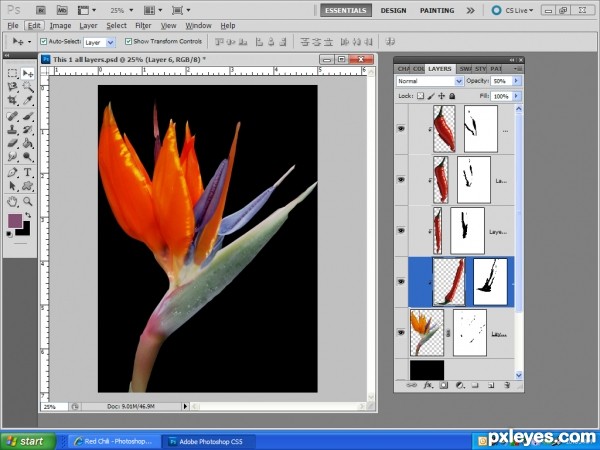Select the History Brush tool

tap(27, 130)
